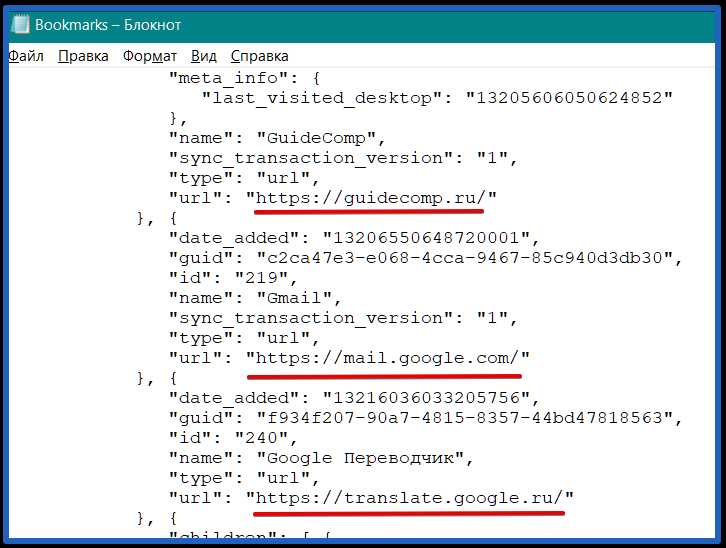Image resolution: width=726 pixels, height=548 pixels.
Task: Open the Справка menu
Action: click(260, 56)
